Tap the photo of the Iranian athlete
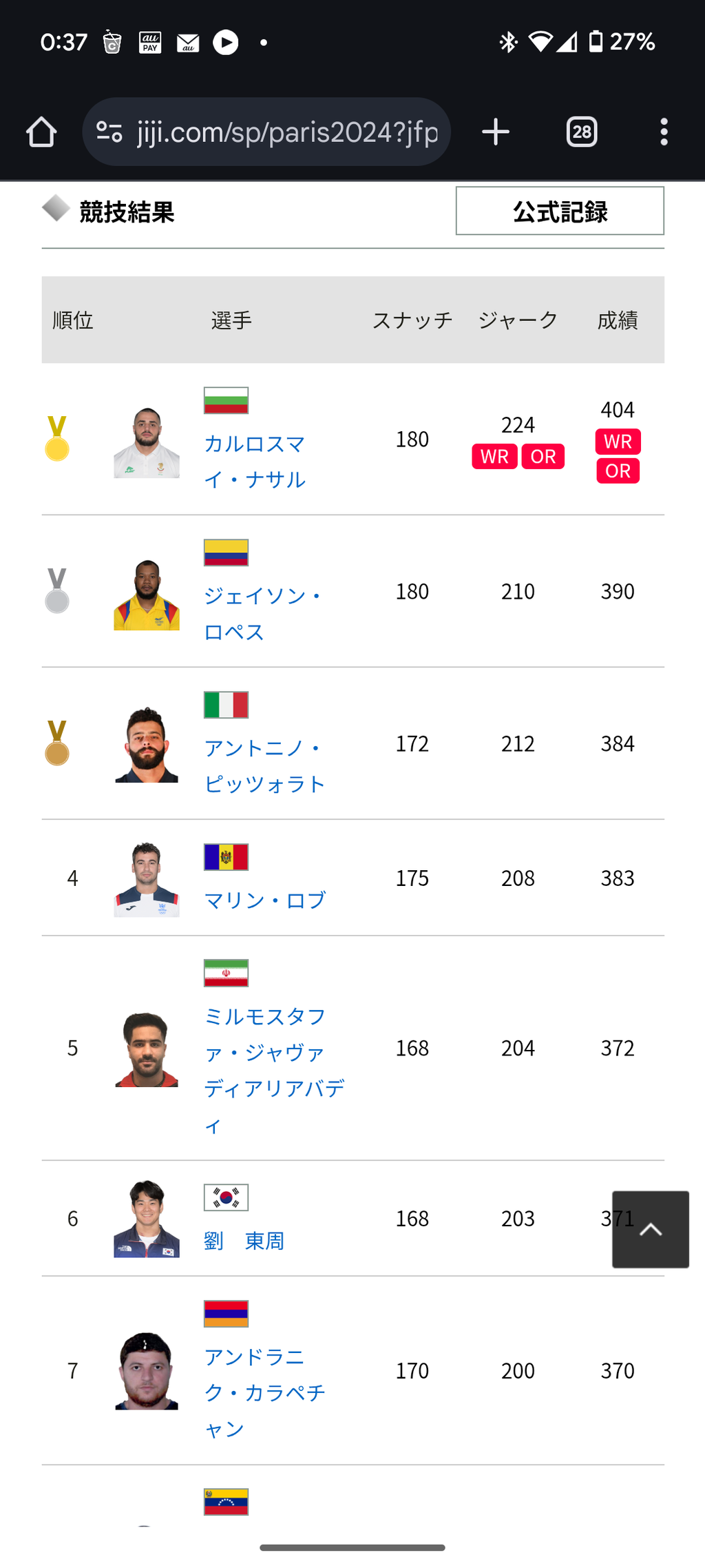Viewport: 705px width, 1568px height. click(x=146, y=1049)
